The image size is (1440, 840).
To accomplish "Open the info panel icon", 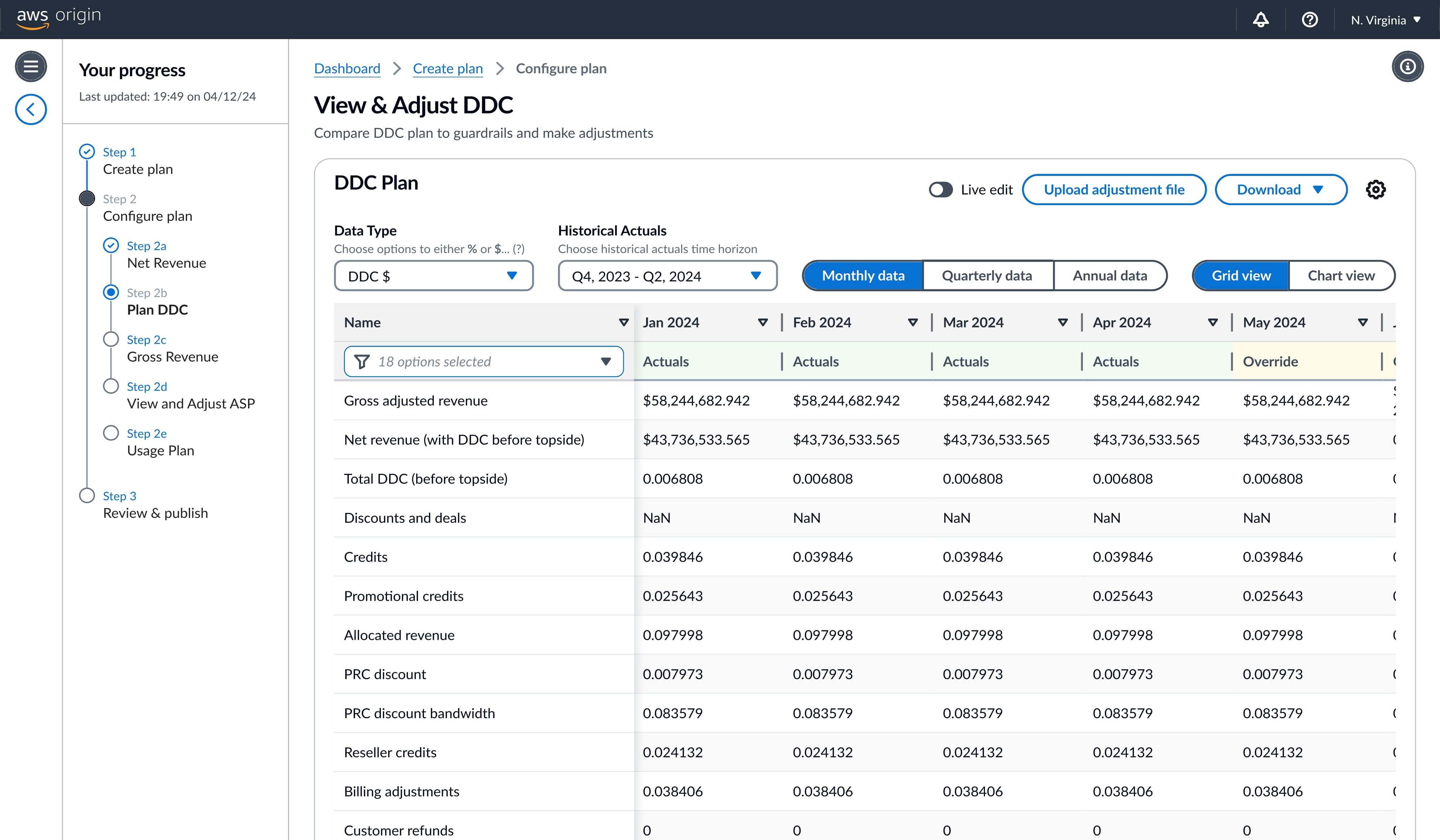I will click(1407, 67).
